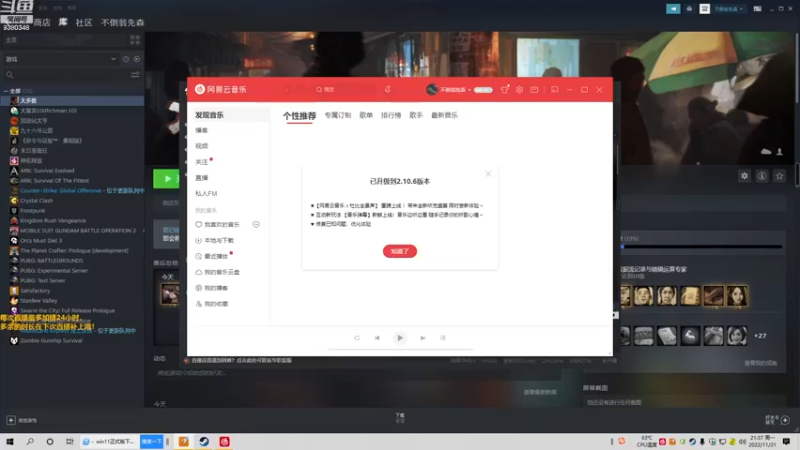Click the +27 achievements link
Screen dimensions: 800x450
[760, 336]
